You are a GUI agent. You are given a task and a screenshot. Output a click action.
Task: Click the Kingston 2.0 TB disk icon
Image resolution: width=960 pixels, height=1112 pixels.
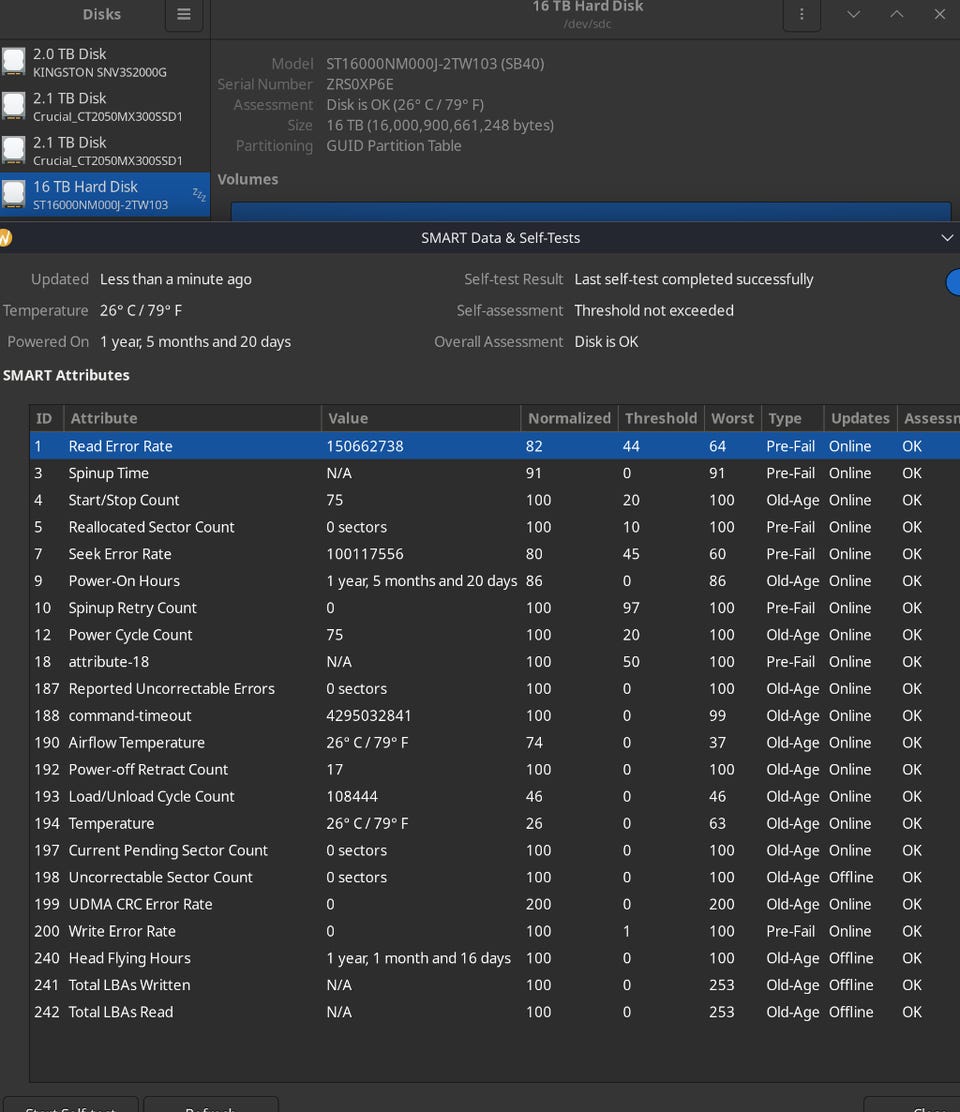point(14,61)
